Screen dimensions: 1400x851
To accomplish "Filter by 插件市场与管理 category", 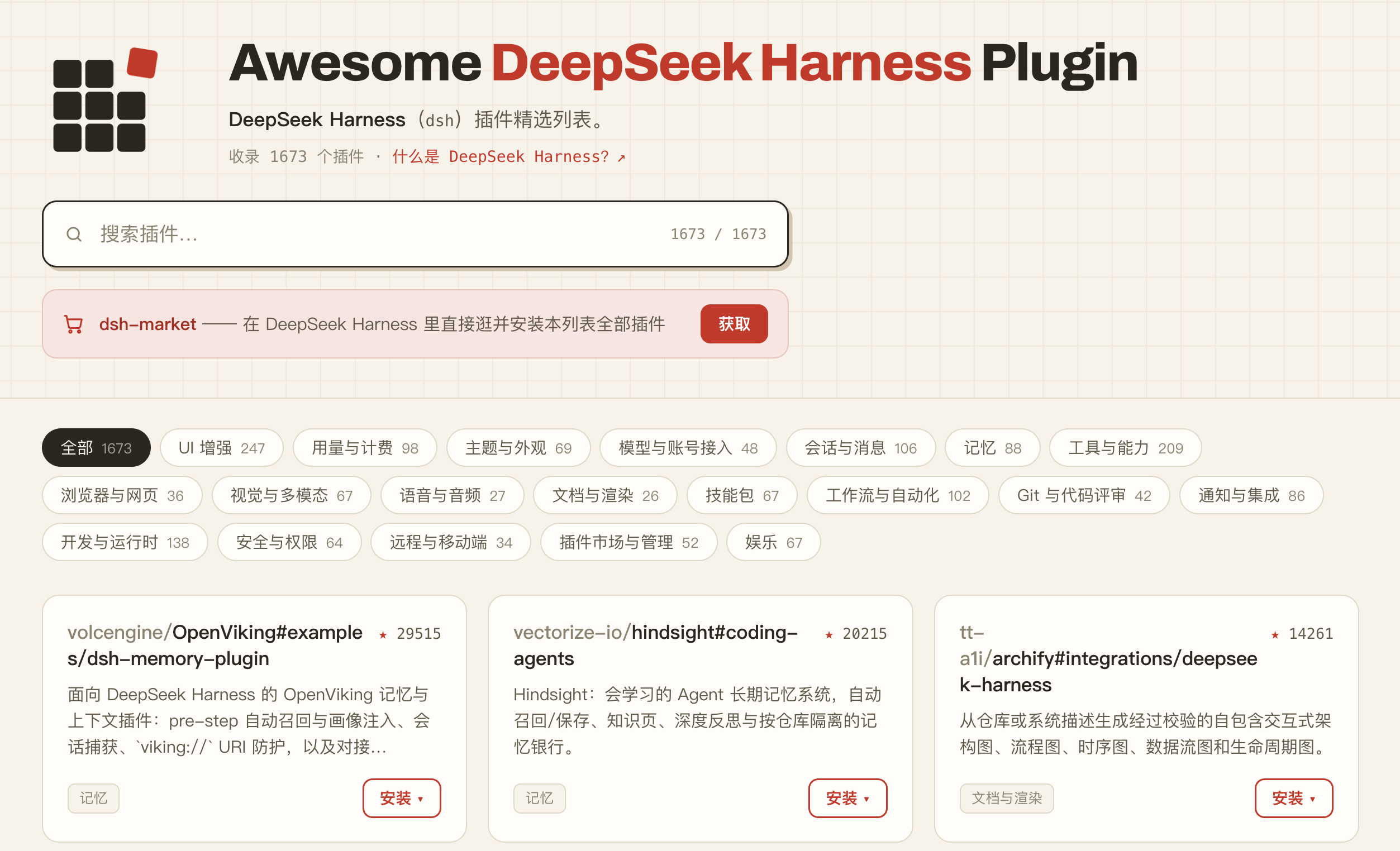I will (x=629, y=542).
